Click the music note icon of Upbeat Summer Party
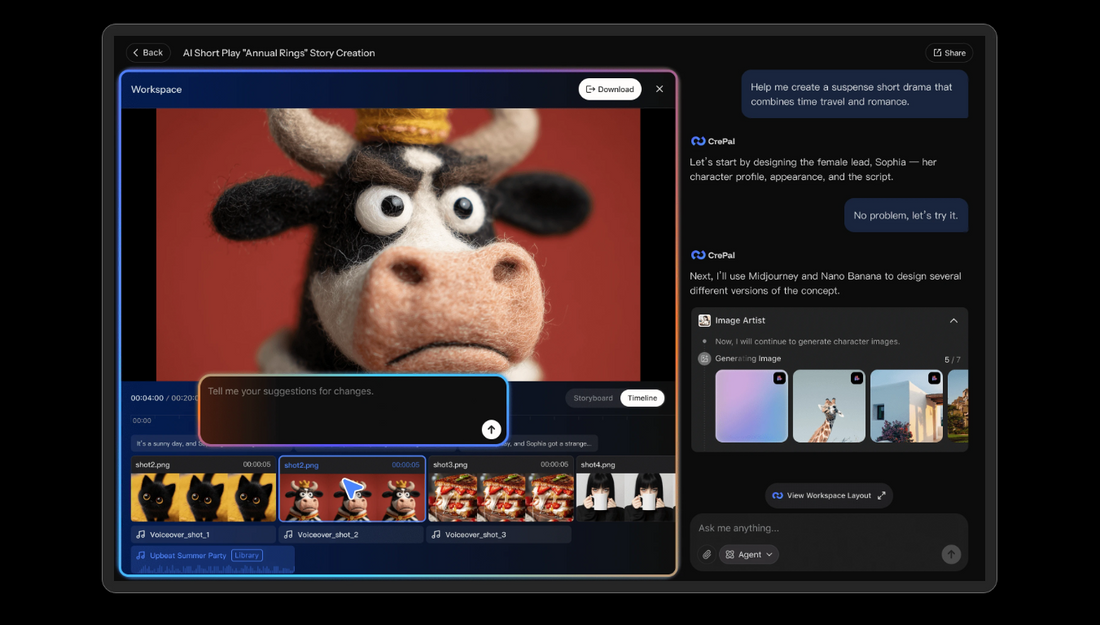The image size is (1100, 625). click(x=141, y=556)
